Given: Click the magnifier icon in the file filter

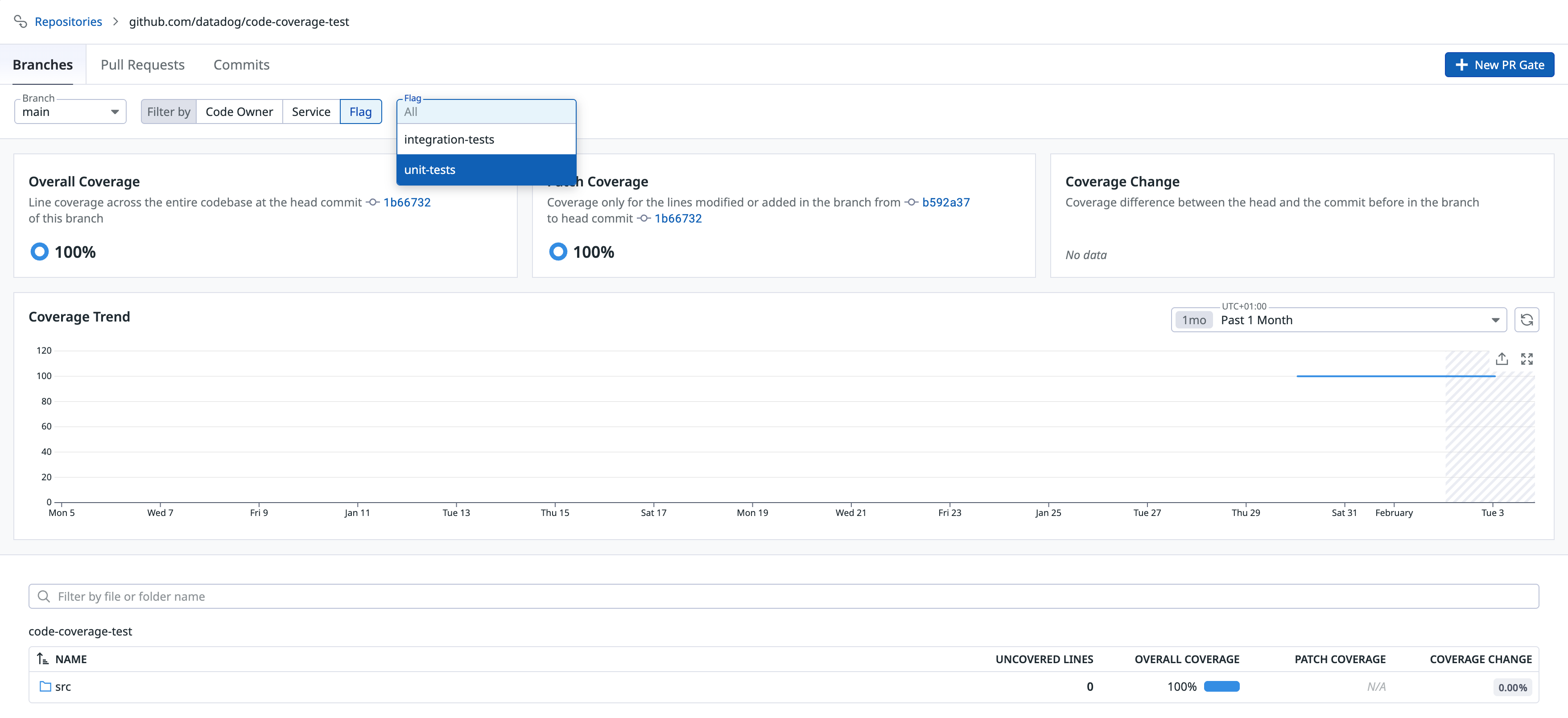Looking at the screenshot, I should click(x=44, y=596).
